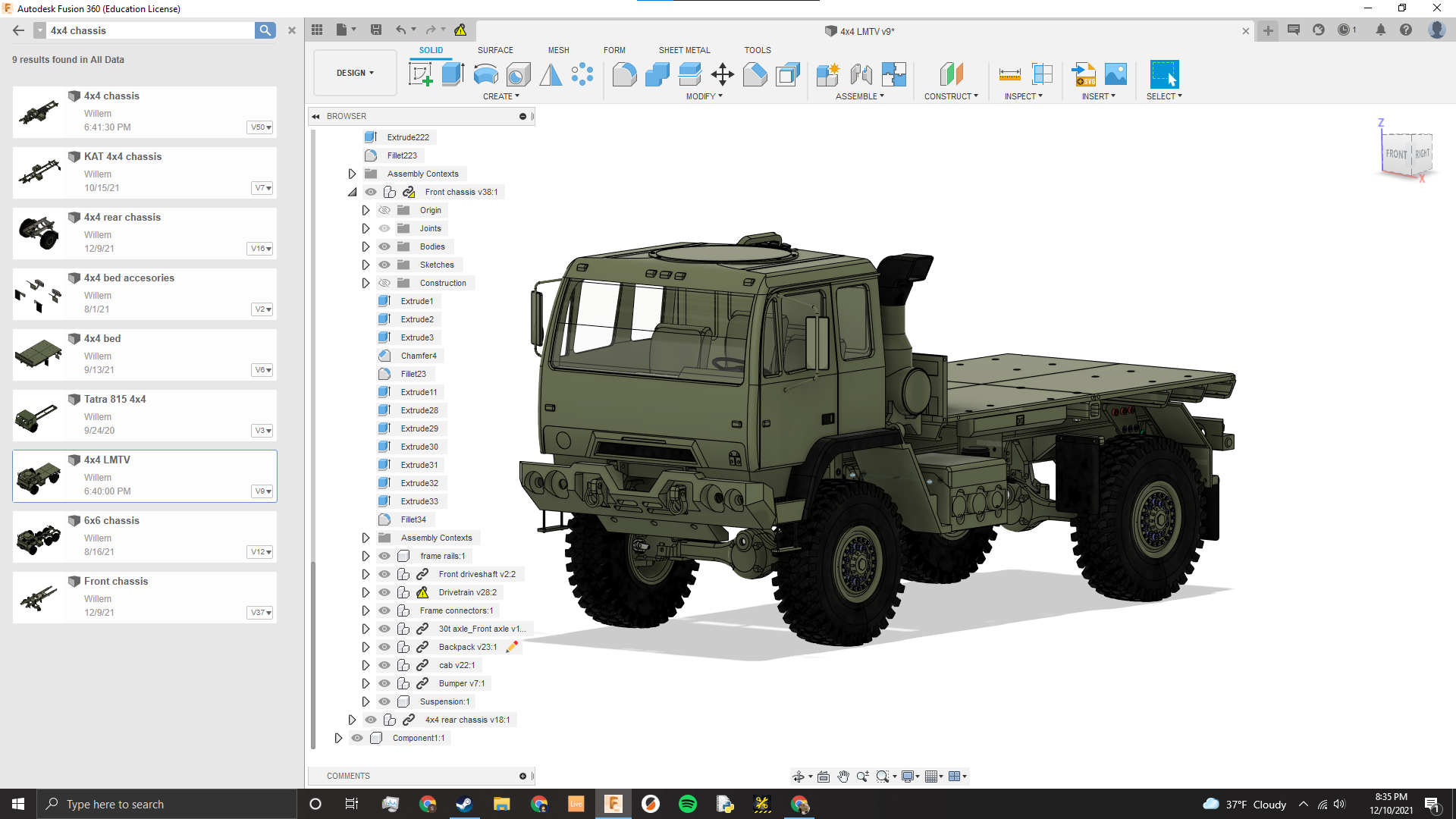Open version V50 dropdown for 4x4 chassis
The width and height of the screenshot is (1456, 819).
tap(261, 127)
